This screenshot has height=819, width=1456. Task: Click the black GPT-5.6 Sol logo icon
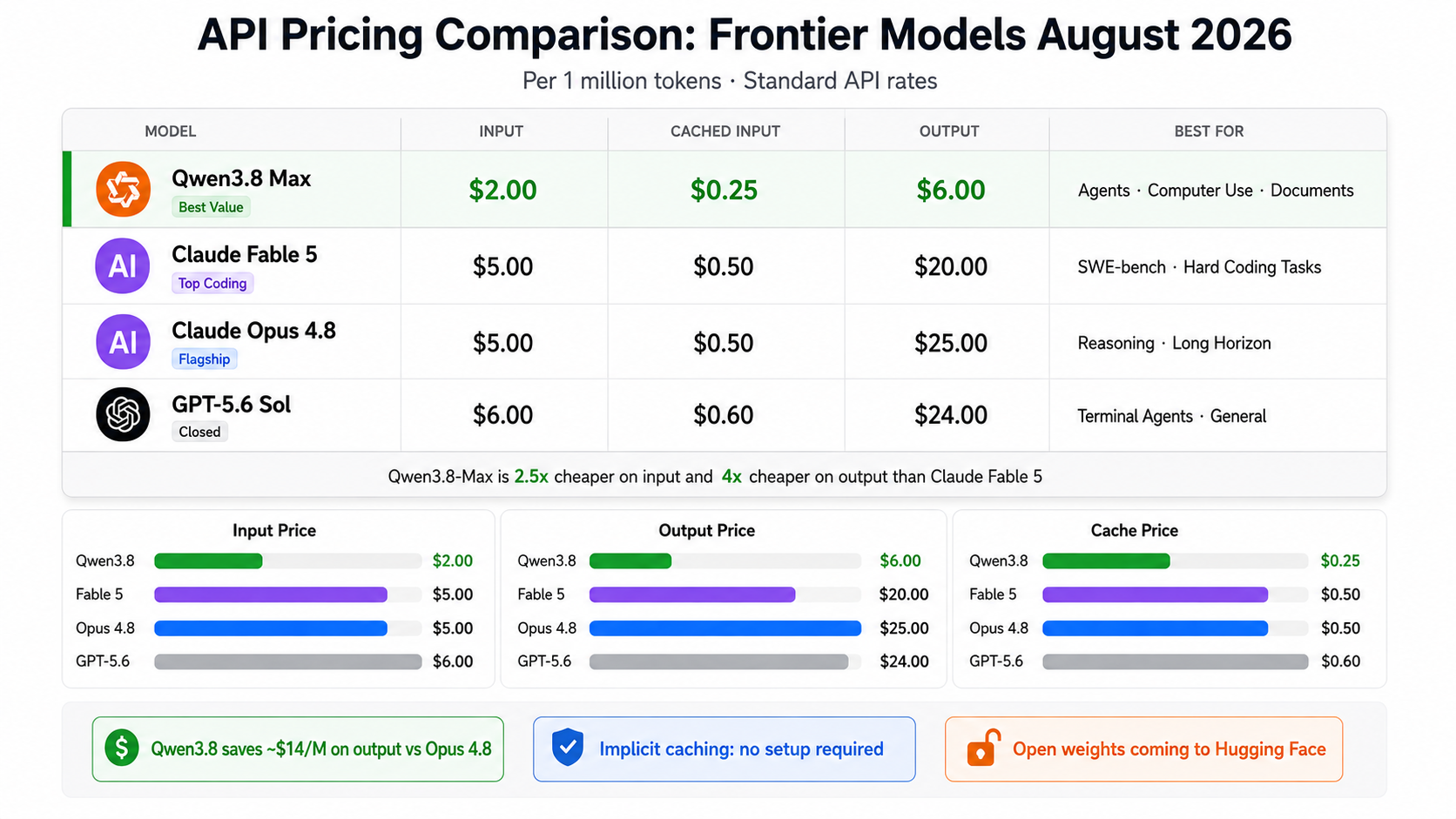pos(123,414)
